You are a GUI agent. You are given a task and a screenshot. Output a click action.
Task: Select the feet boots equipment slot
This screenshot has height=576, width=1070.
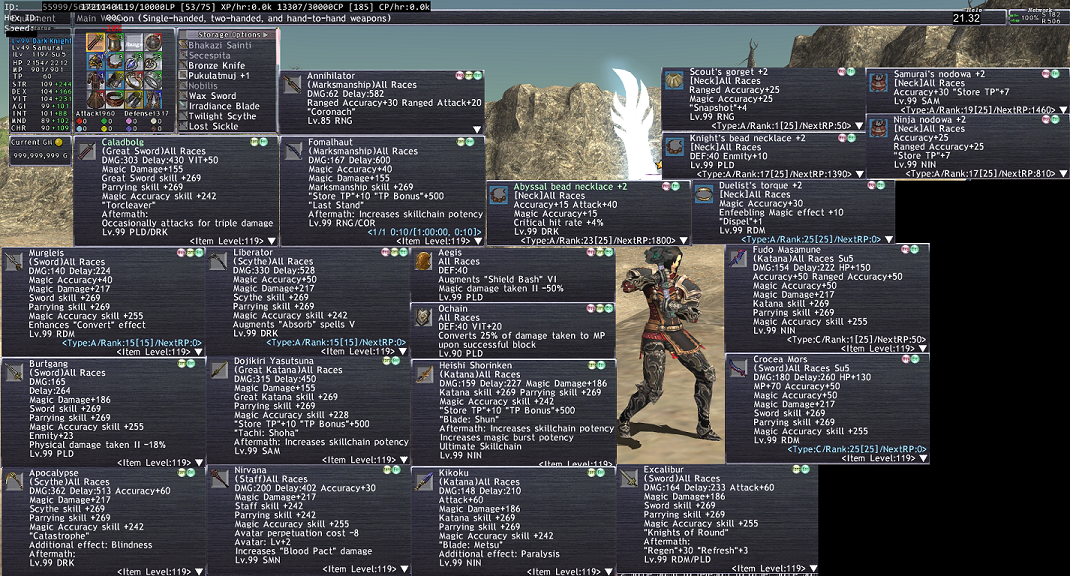(153, 100)
